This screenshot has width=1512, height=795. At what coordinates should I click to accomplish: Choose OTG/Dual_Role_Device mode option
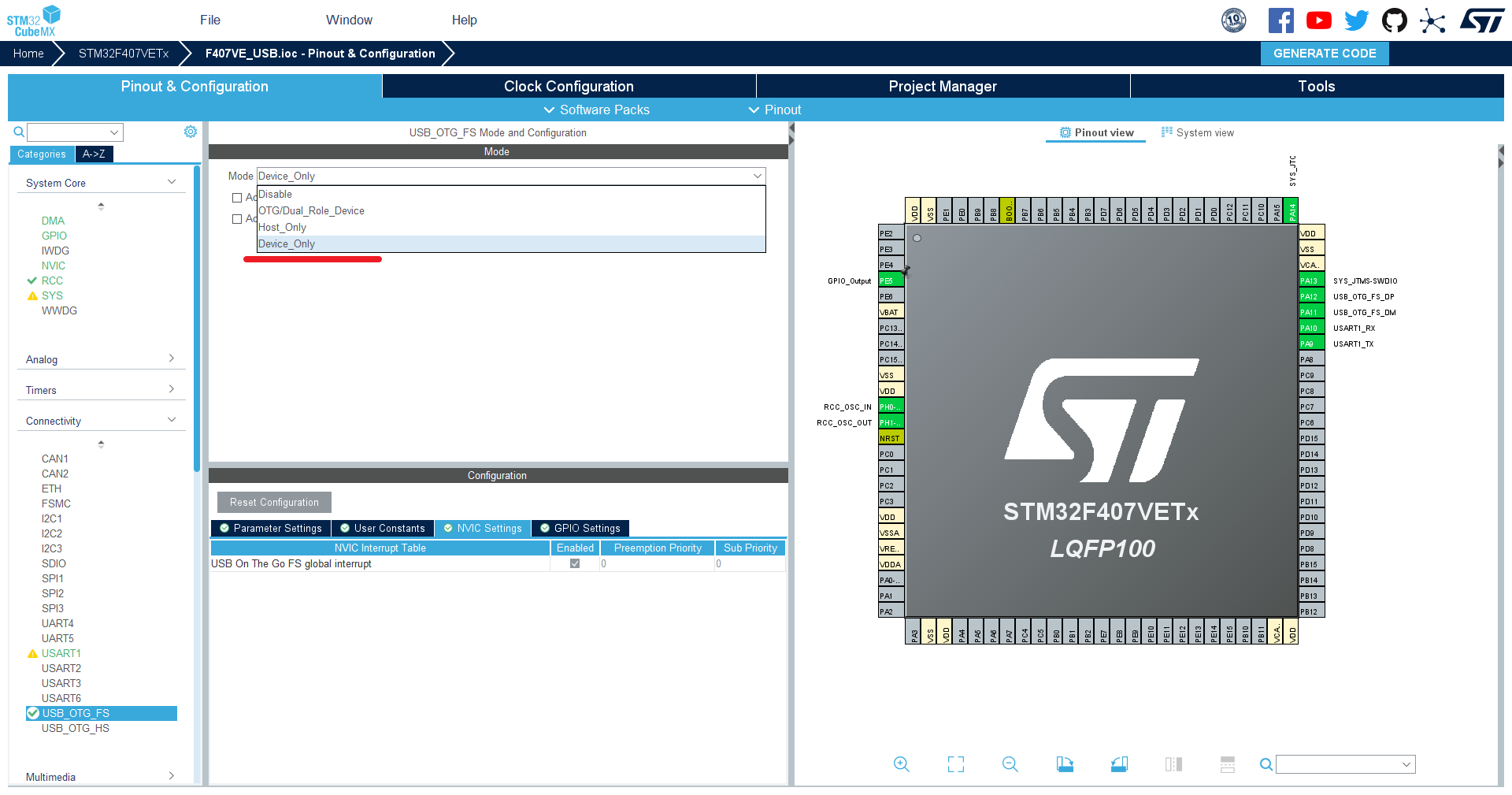(511, 210)
